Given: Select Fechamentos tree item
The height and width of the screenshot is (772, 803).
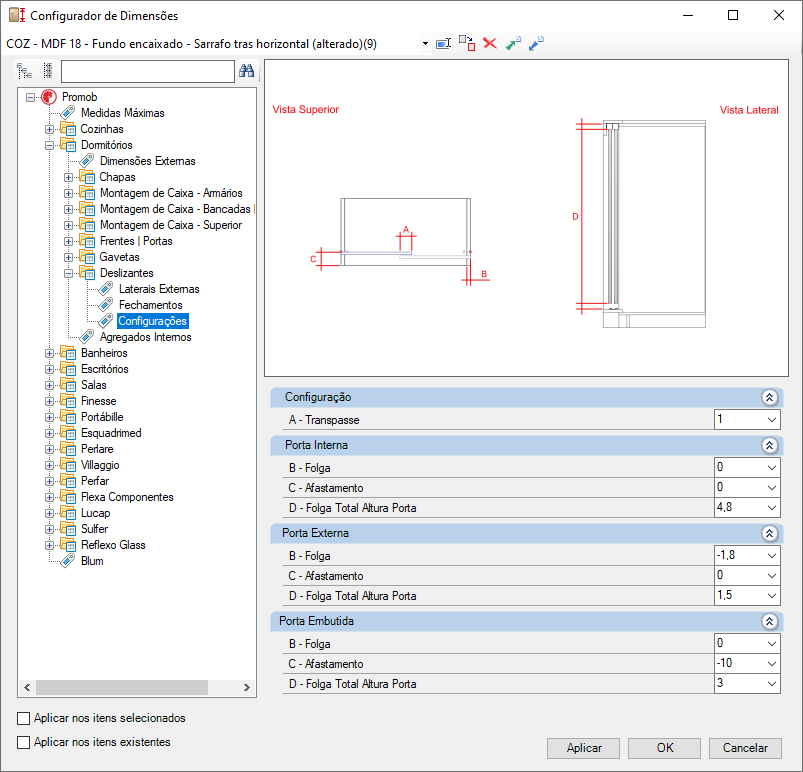Looking at the screenshot, I should pos(151,305).
